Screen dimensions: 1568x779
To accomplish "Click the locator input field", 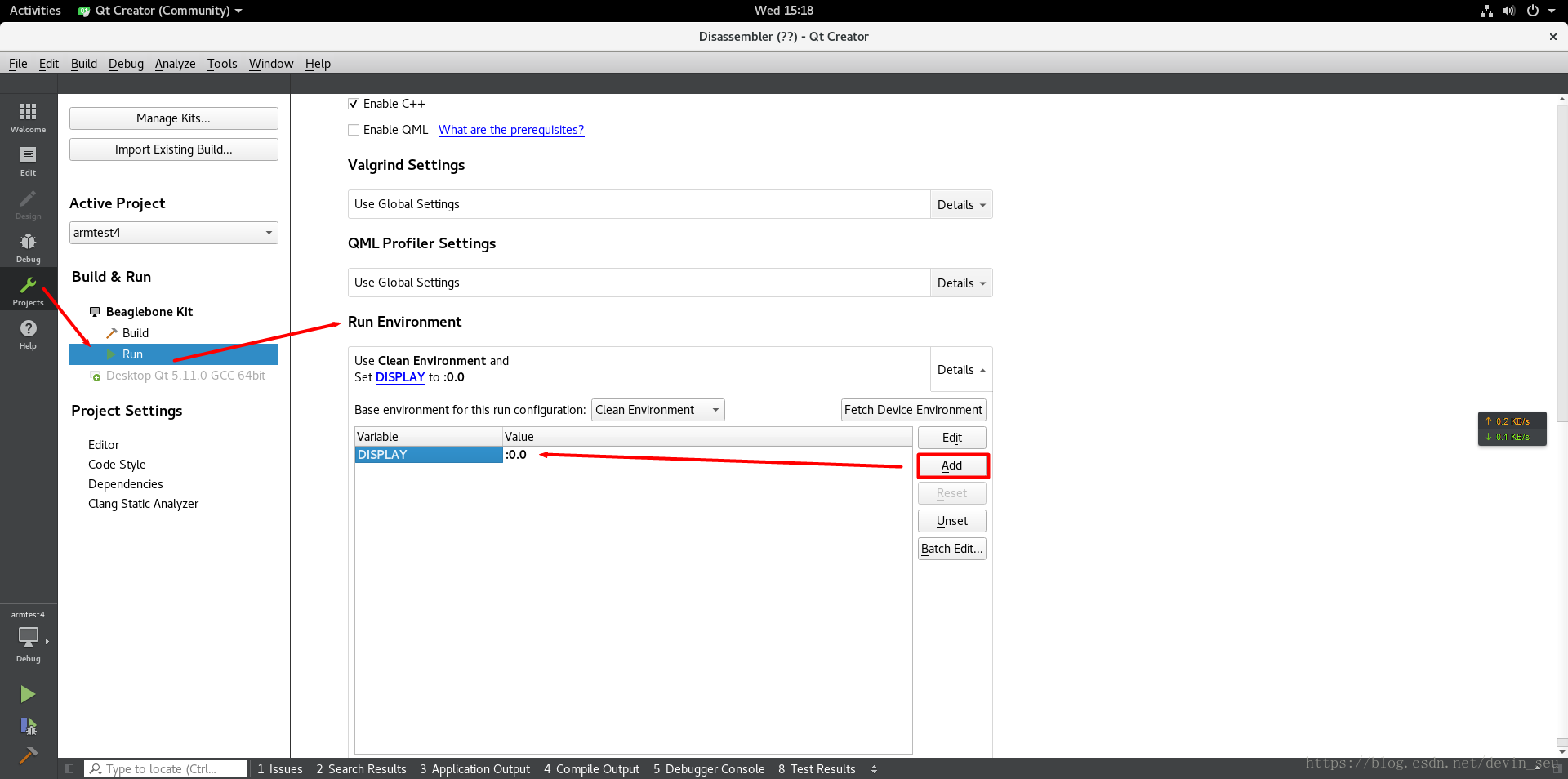I will pos(166,769).
